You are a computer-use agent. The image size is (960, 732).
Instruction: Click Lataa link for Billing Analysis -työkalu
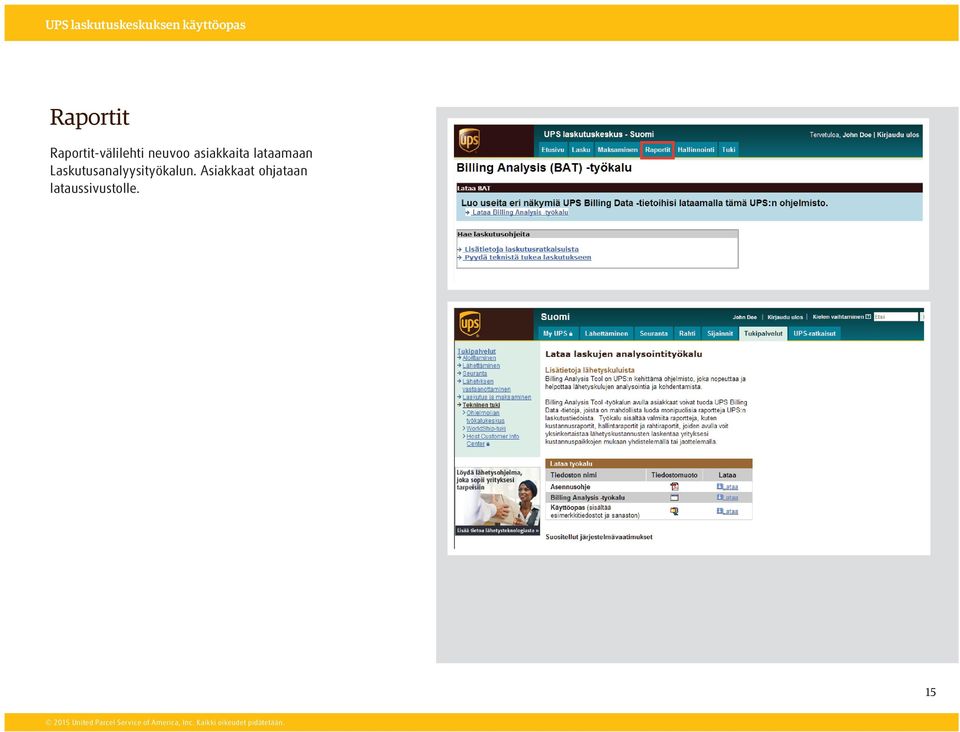point(727,498)
